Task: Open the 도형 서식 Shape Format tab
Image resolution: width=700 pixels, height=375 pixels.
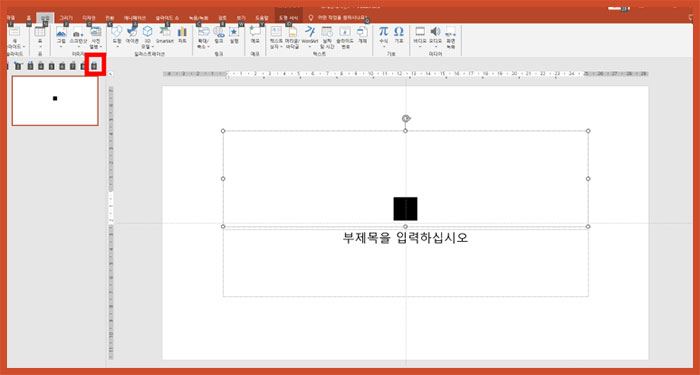Action: point(288,18)
